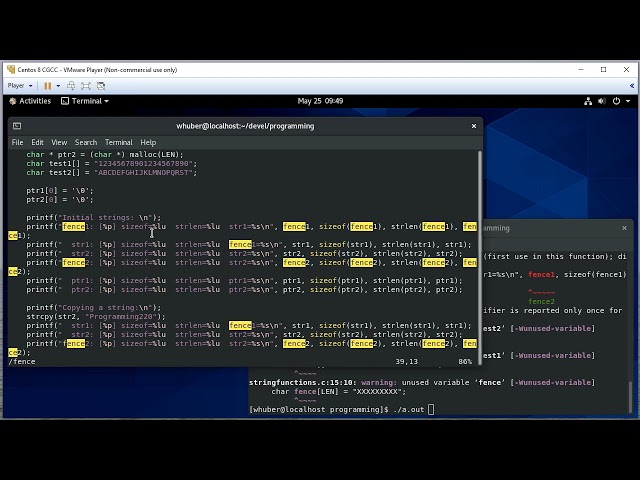
Task: Click the line printf("Copying a string:\n")
Action: (93, 308)
